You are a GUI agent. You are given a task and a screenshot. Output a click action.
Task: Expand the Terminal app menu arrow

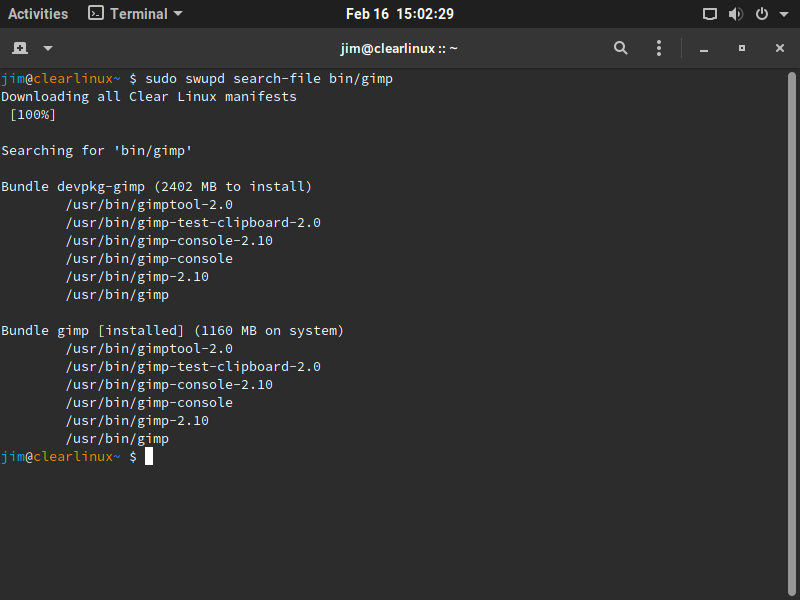pyautogui.click(x=178, y=14)
